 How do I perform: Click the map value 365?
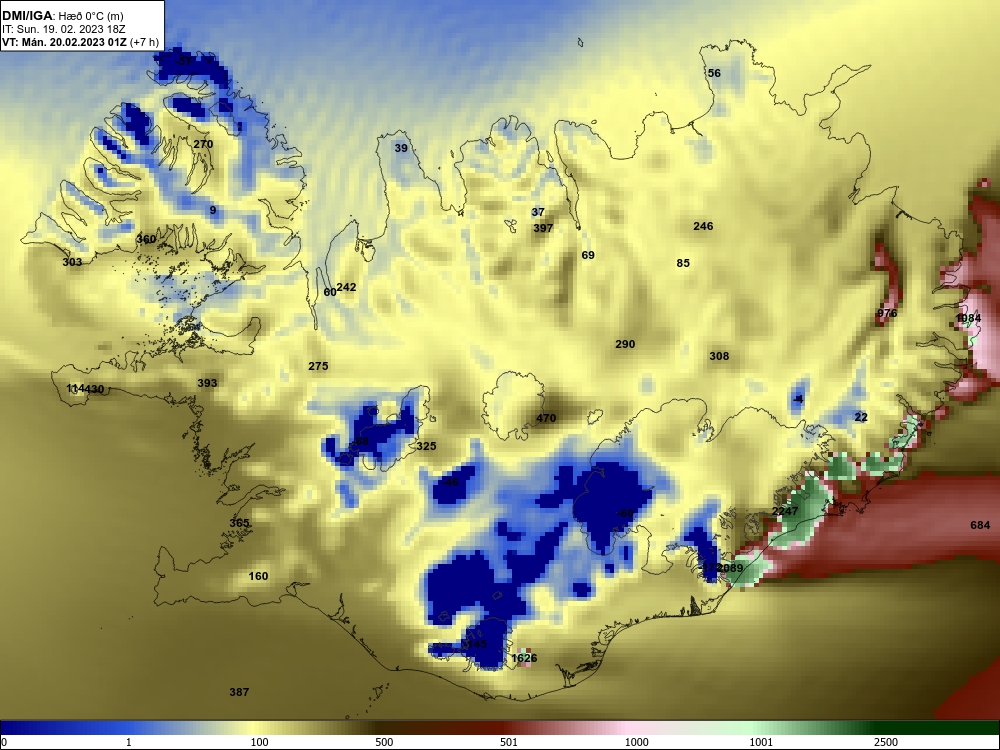239,523
